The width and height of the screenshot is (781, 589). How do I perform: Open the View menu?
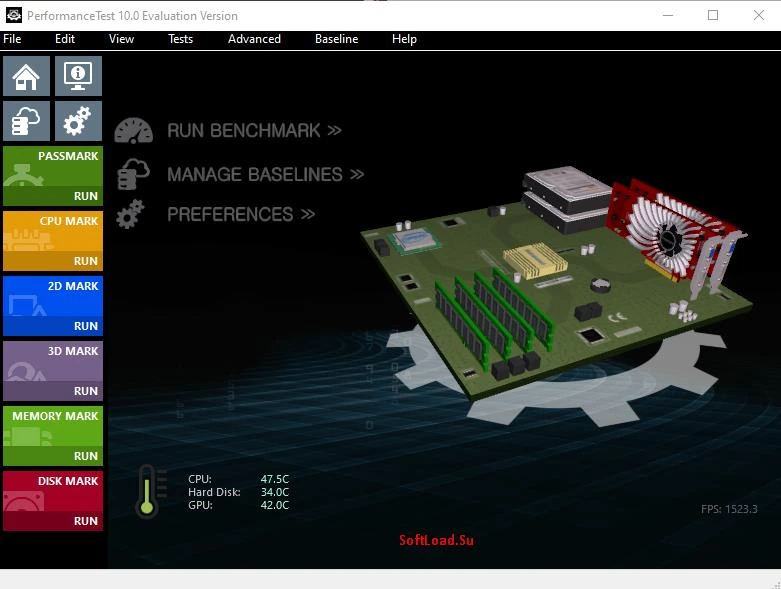coord(122,39)
